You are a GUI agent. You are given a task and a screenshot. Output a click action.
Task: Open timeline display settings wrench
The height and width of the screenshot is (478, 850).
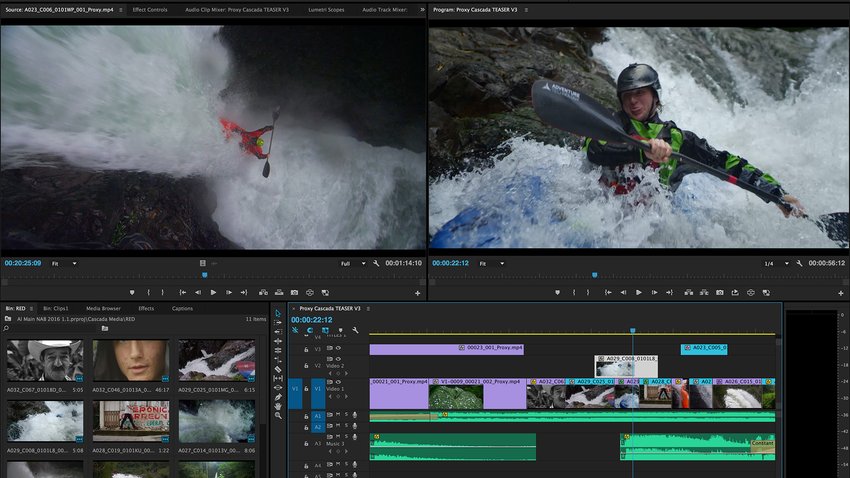click(x=355, y=330)
